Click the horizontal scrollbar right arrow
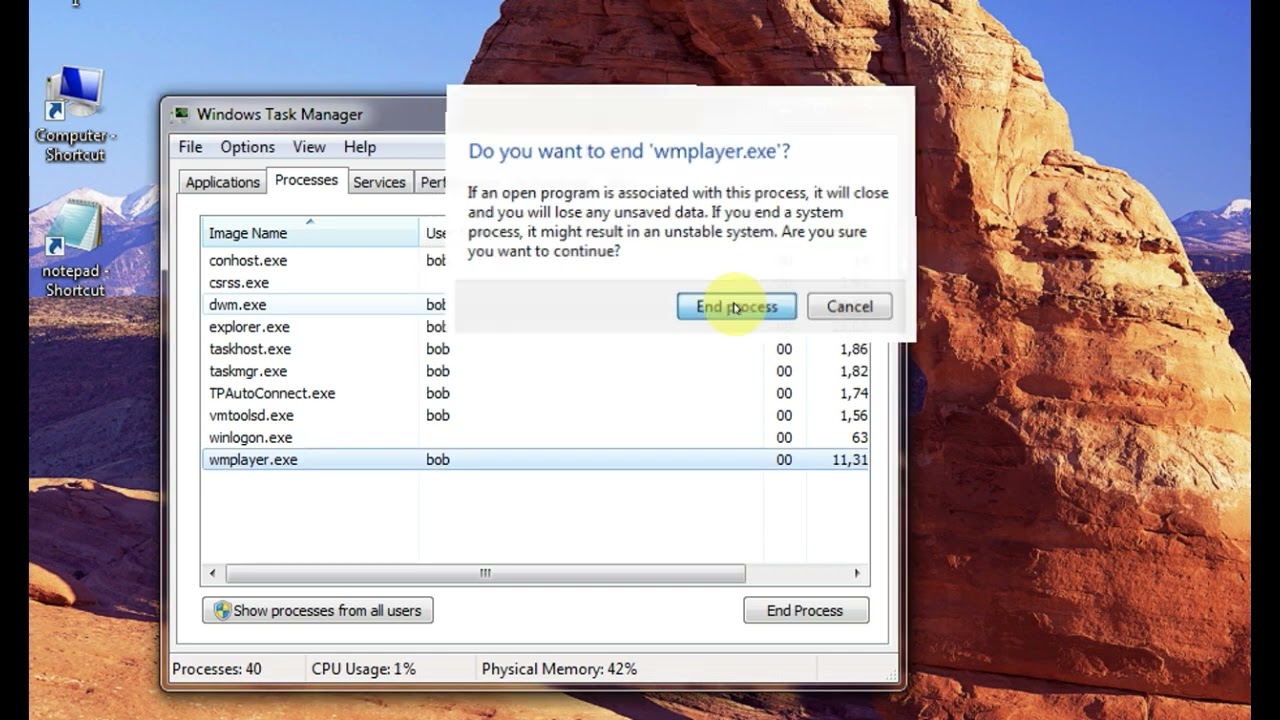This screenshot has height=720, width=1280. coord(857,573)
